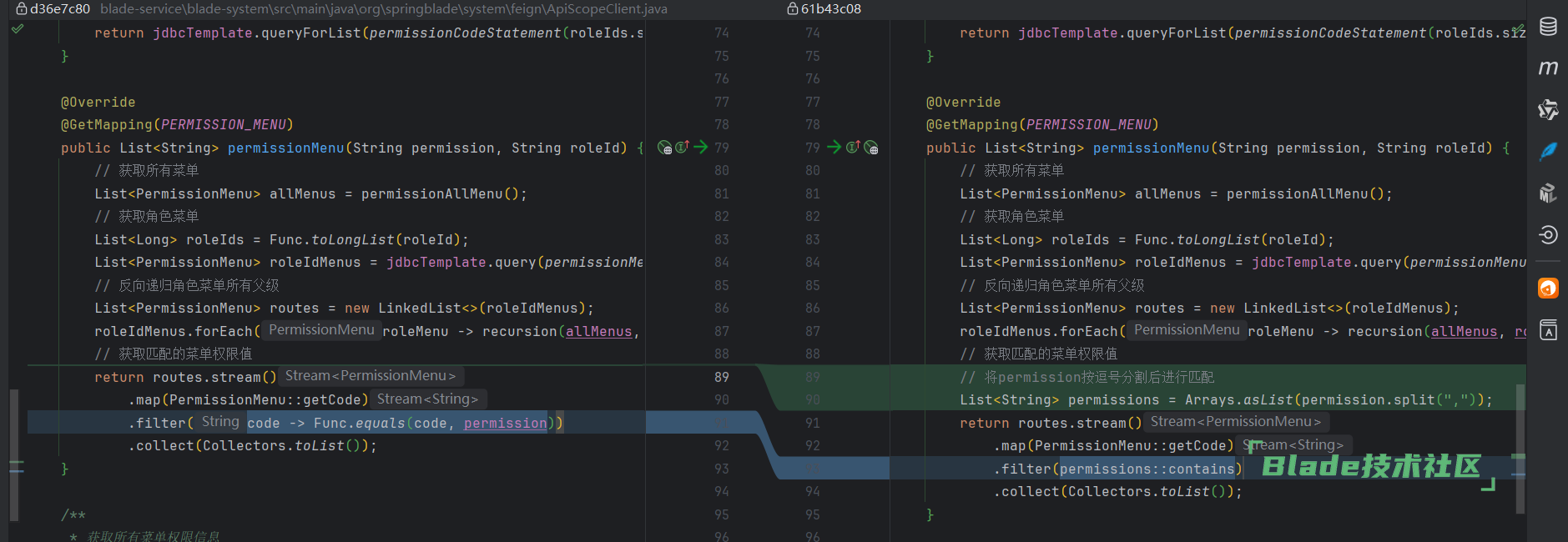1568x542 pixels.
Task: Click left pane API endpoint gutter icon
Action: (x=665, y=148)
